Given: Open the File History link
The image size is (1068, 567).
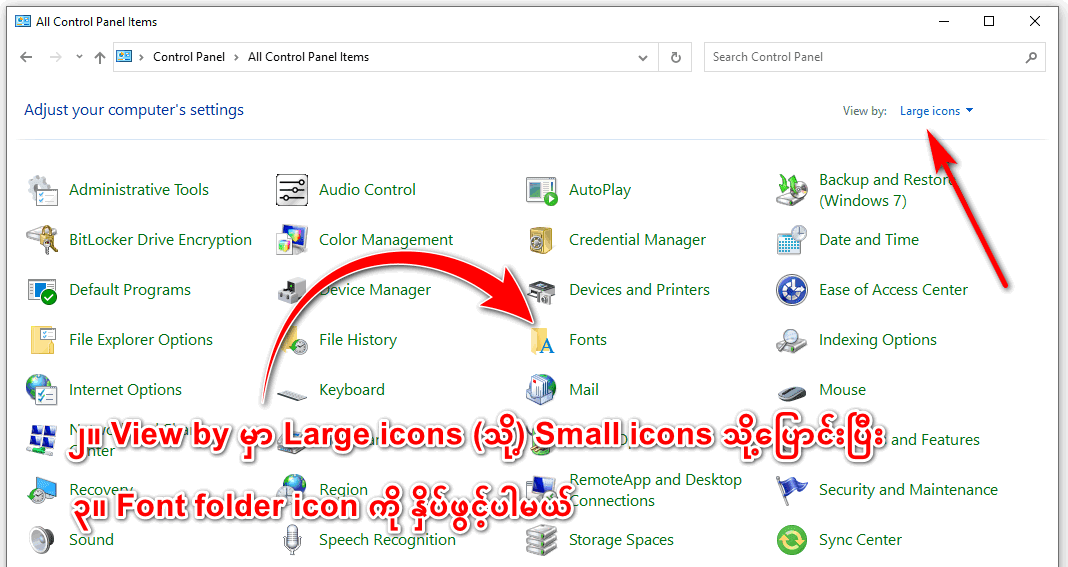Looking at the screenshot, I should pos(358,340).
